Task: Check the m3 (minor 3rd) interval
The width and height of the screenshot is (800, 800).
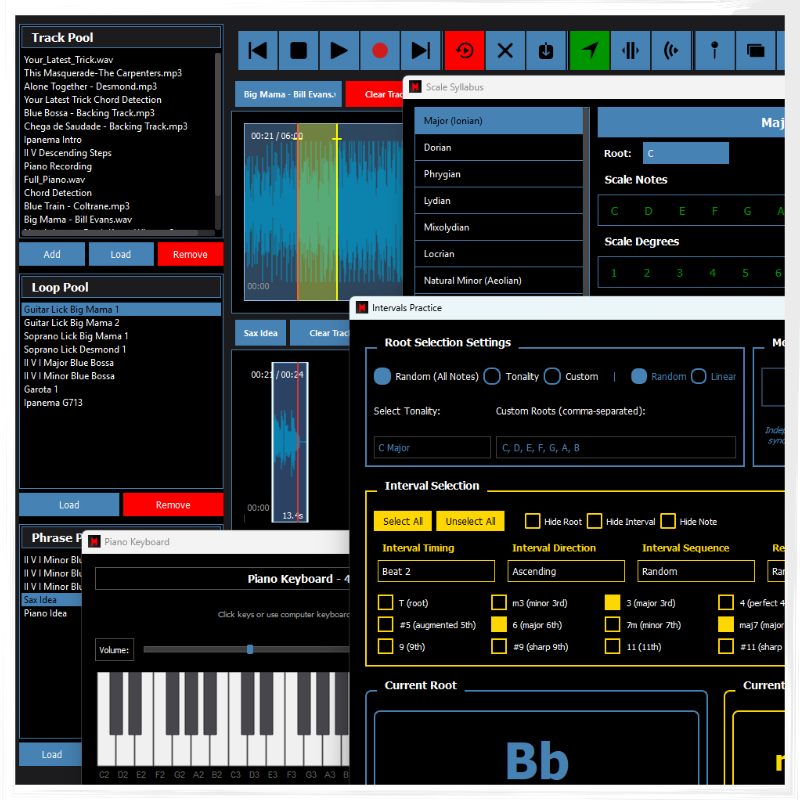Action: point(499,603)
